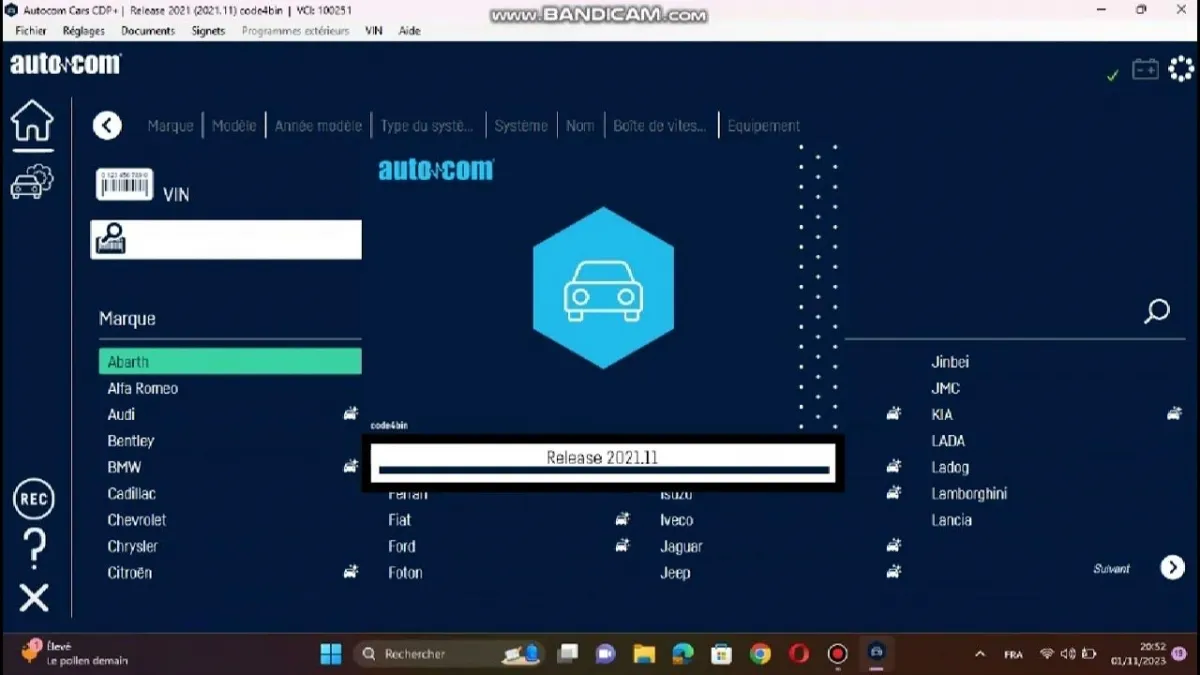Select the Système breadcrumb step

(521, 126)
